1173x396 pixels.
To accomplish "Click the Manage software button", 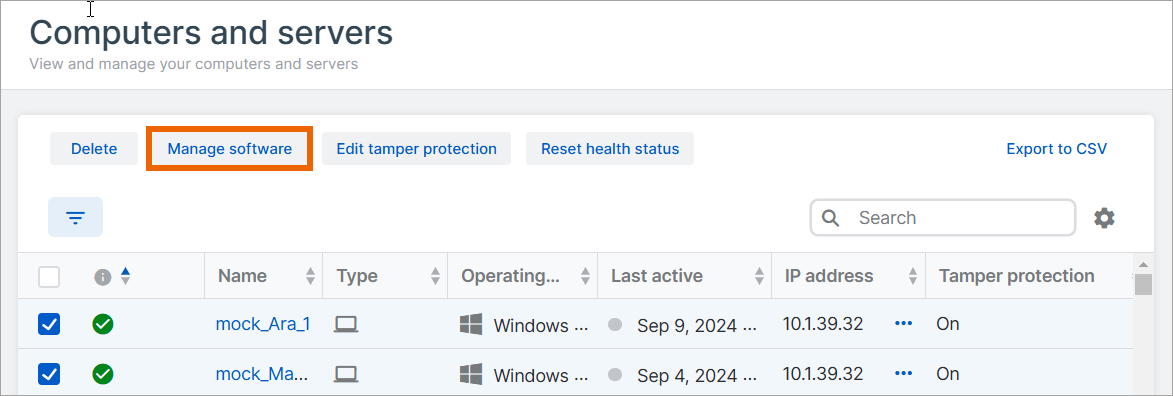I will [230, 149].
